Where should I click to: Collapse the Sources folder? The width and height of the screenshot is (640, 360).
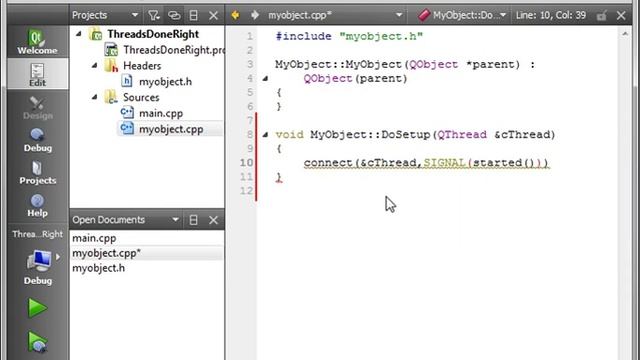pos(95,97)
